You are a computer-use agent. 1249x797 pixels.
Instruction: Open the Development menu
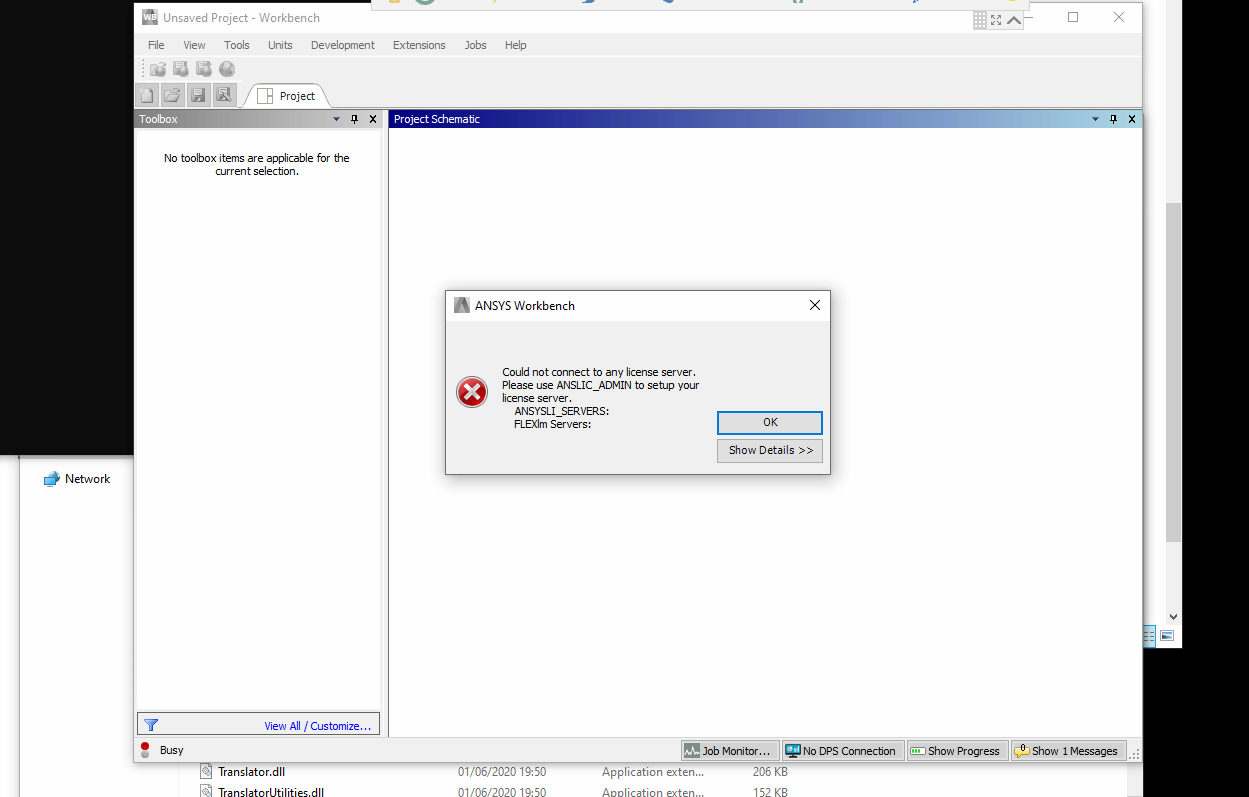343,45
